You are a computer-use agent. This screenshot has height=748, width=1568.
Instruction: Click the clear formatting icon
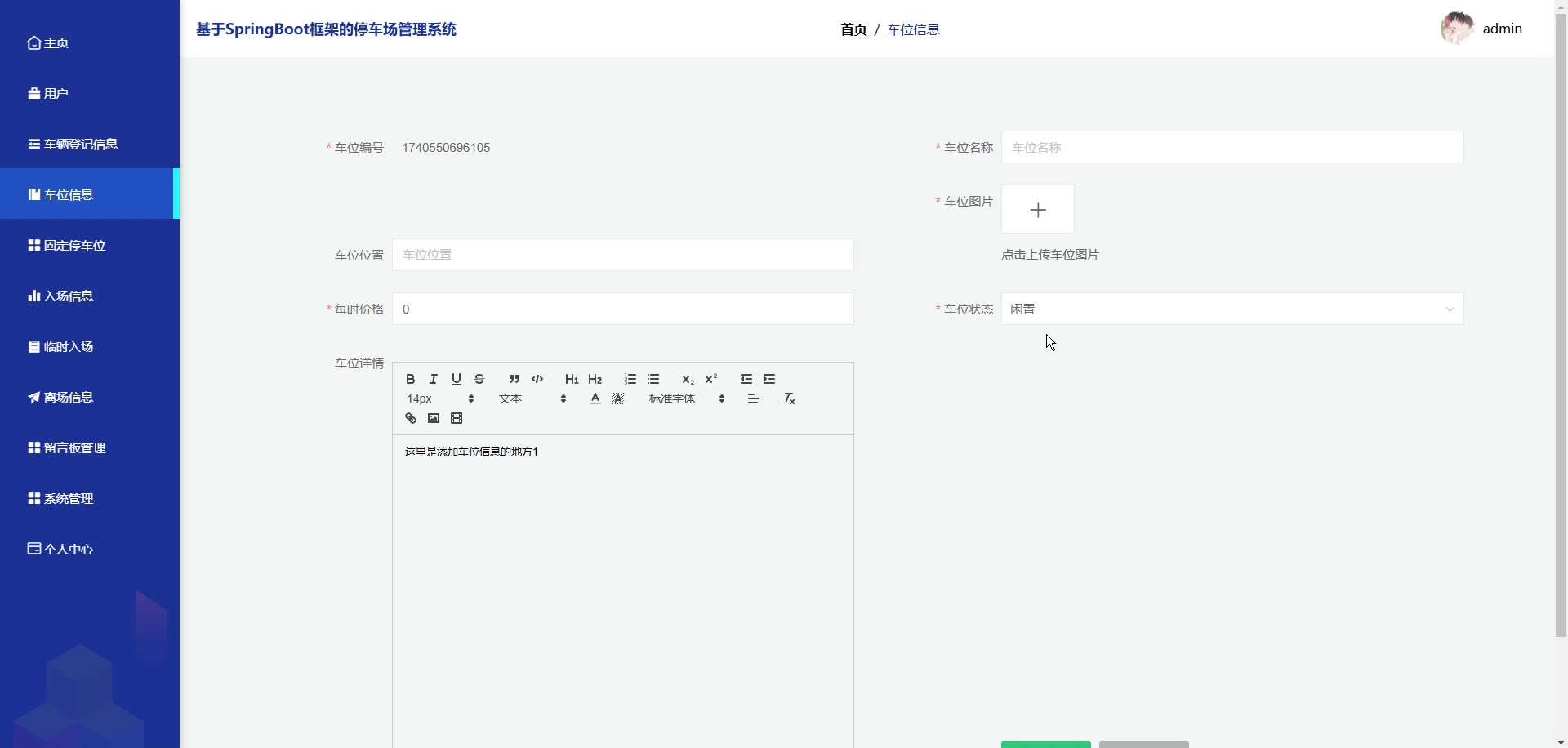pos(789,399)
